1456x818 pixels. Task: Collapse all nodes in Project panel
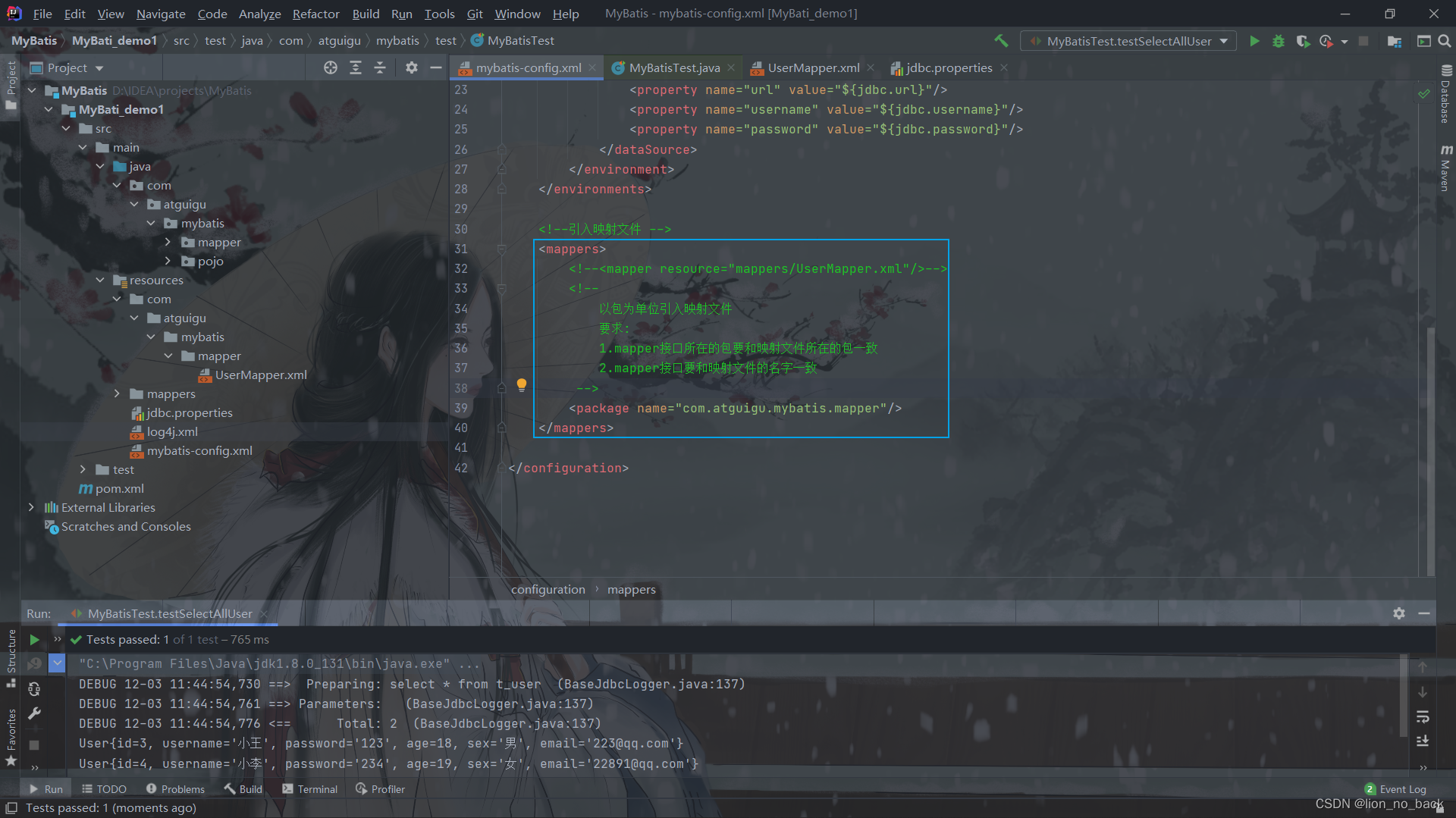pos(380,67)
